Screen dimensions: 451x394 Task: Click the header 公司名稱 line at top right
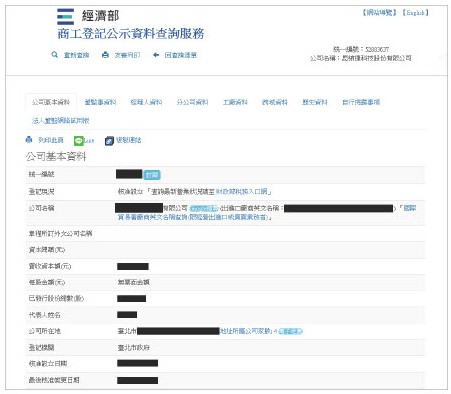pyautogui.click(x=361, y=58)
